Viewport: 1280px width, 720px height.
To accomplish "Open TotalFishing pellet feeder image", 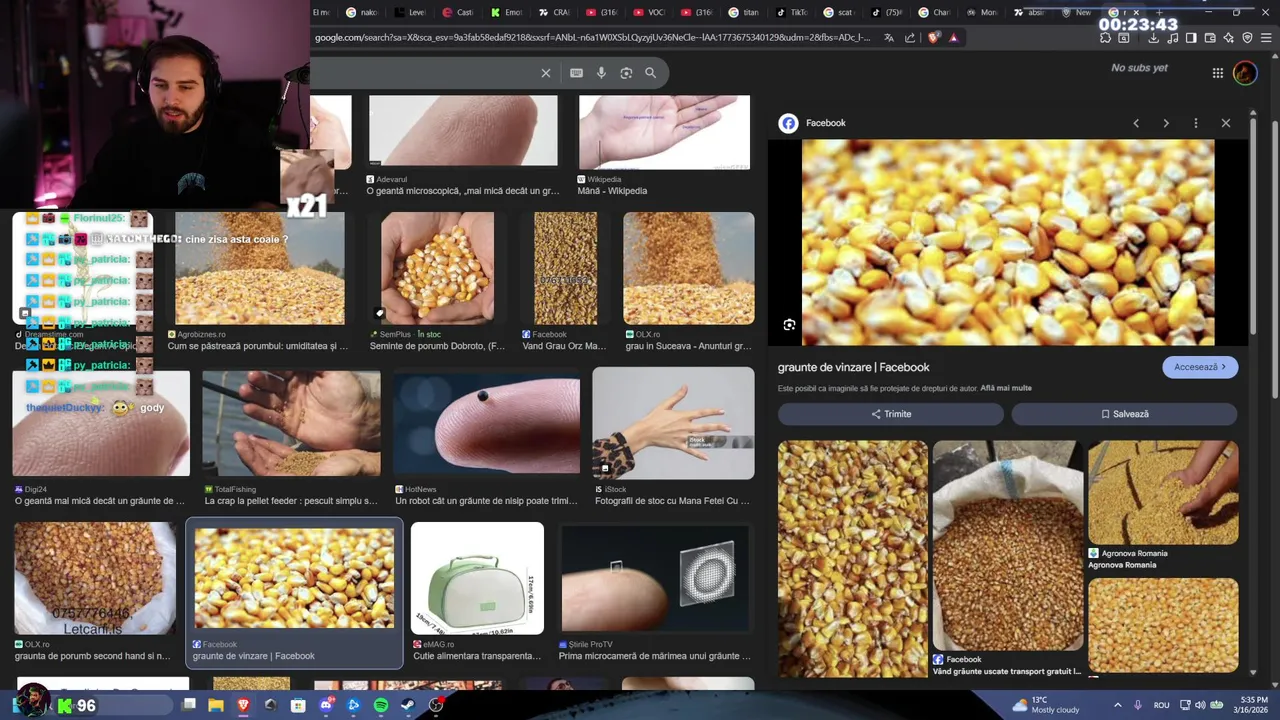I will [x=291, y=424].
